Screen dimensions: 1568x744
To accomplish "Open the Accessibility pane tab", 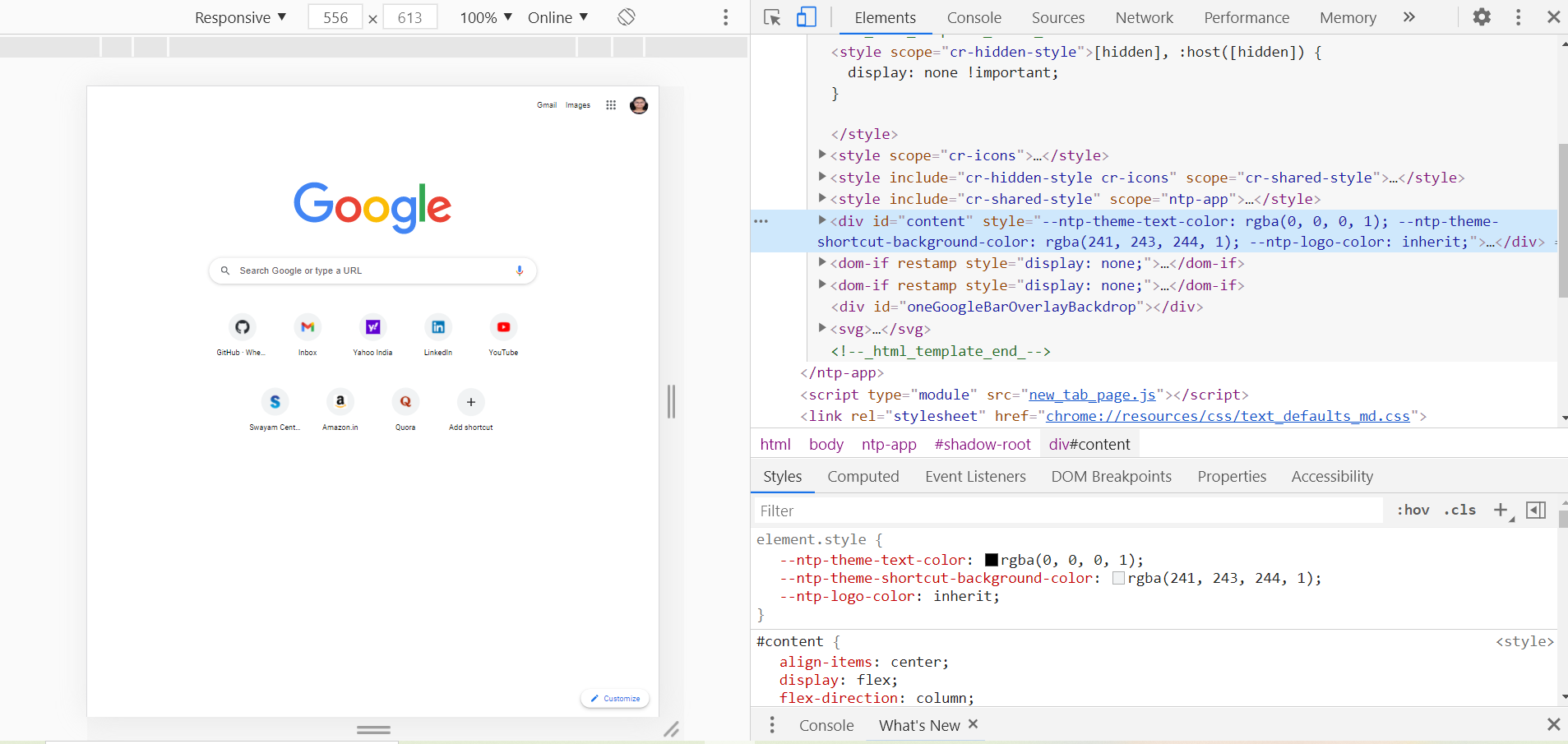I will pos(1332,477).
